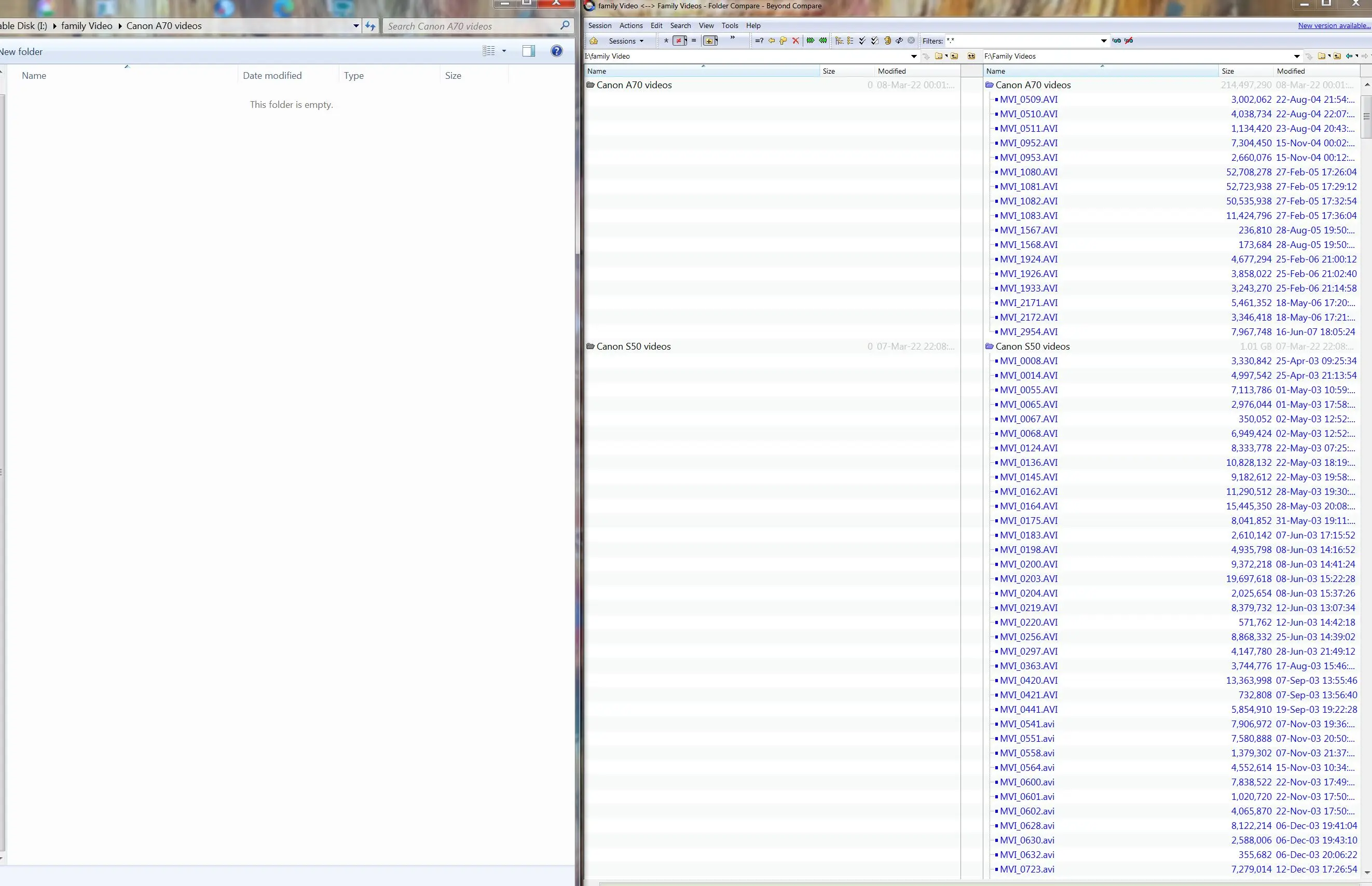Click the Rules =? compare icon

click(x=759, y=40)
